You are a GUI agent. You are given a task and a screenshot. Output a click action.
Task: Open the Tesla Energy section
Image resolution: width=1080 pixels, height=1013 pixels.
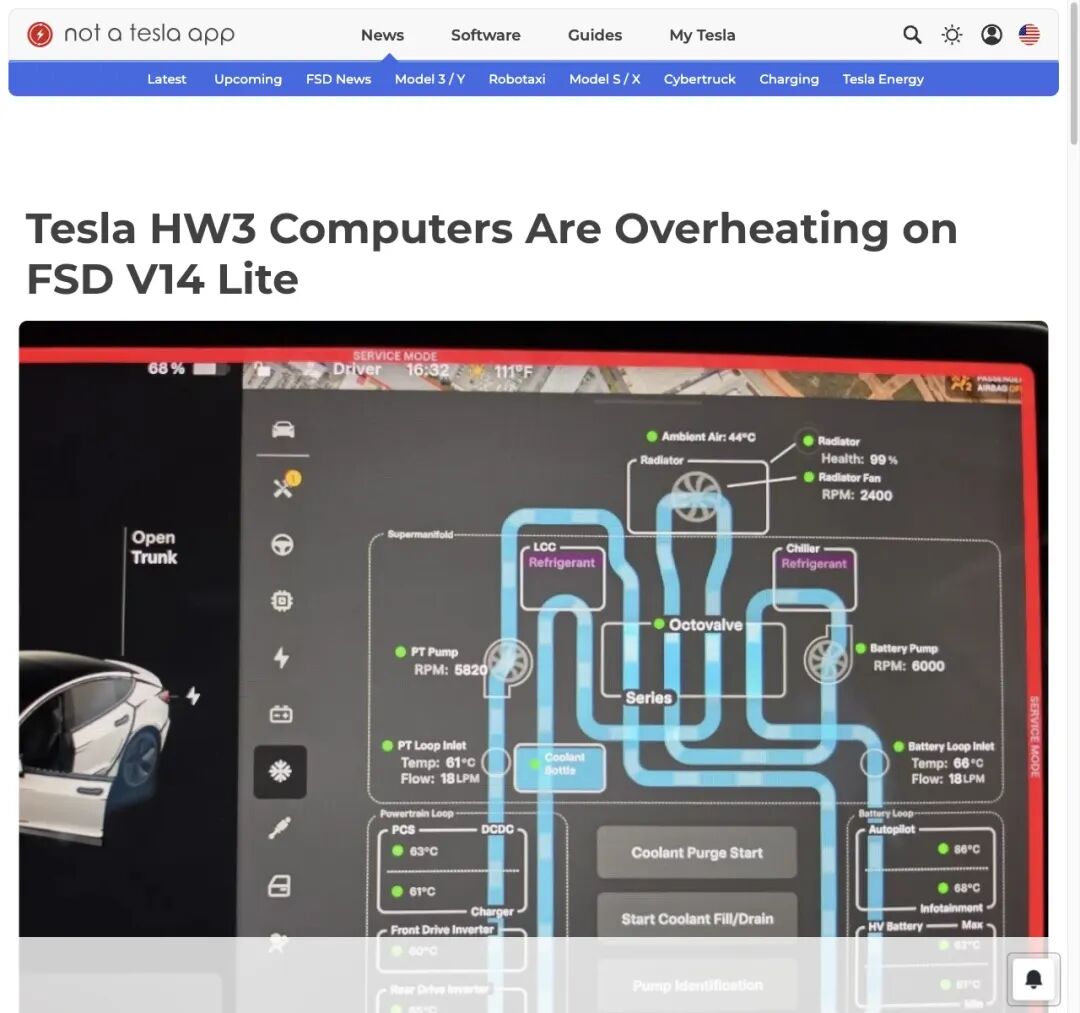(883, 79)
